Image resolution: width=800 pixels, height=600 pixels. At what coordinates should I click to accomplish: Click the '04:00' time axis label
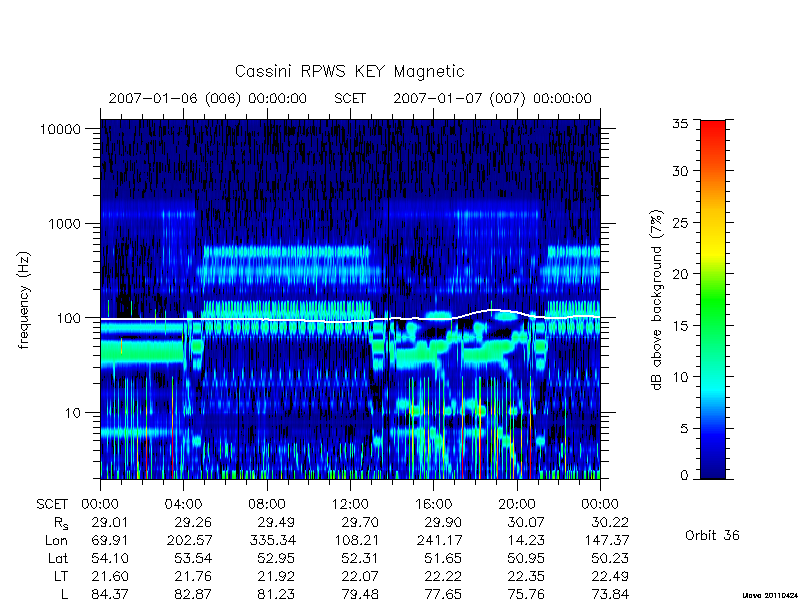tap(184, 505)
